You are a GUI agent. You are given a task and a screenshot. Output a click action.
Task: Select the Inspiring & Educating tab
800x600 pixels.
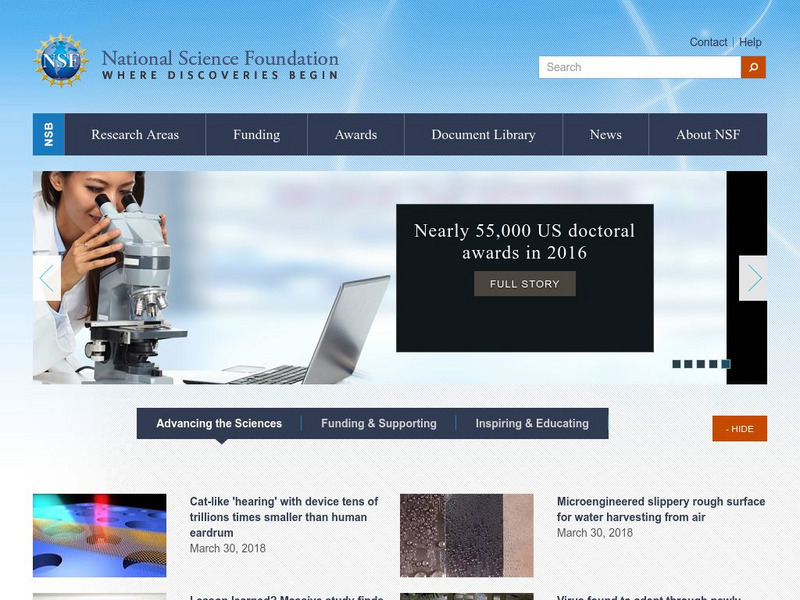pyautogui.click(x=531, y=424)
